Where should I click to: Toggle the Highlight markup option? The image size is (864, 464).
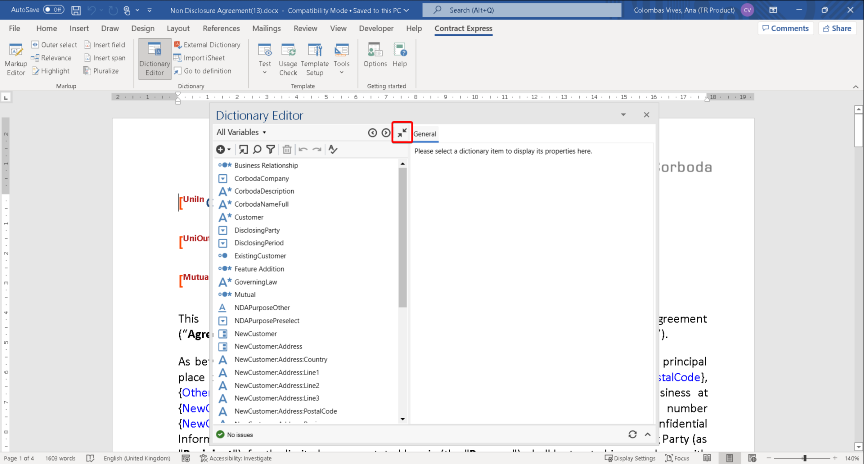51,71
